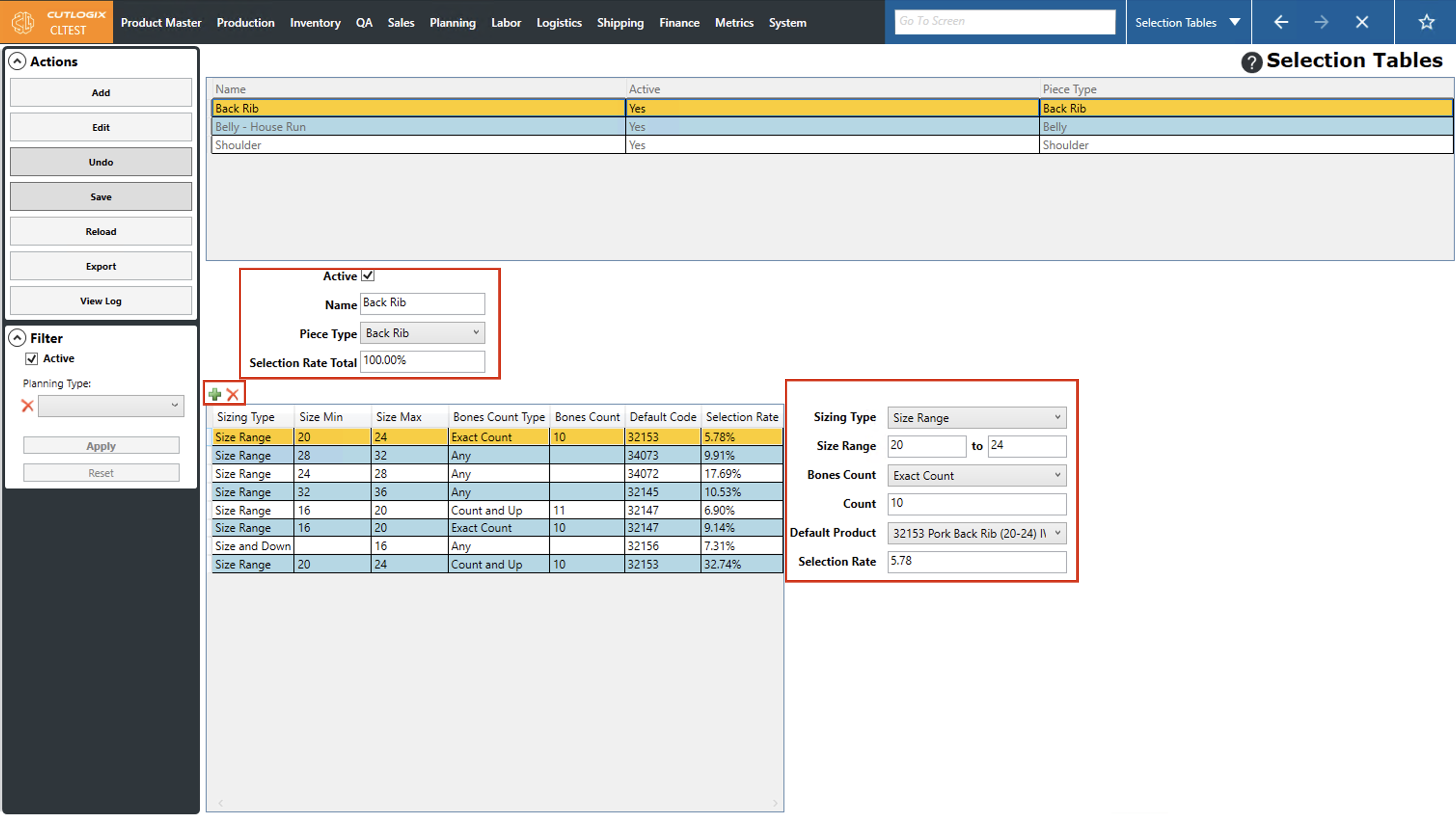
Task: Click the favorite star icon
Action: click(x=1426, y=22)
